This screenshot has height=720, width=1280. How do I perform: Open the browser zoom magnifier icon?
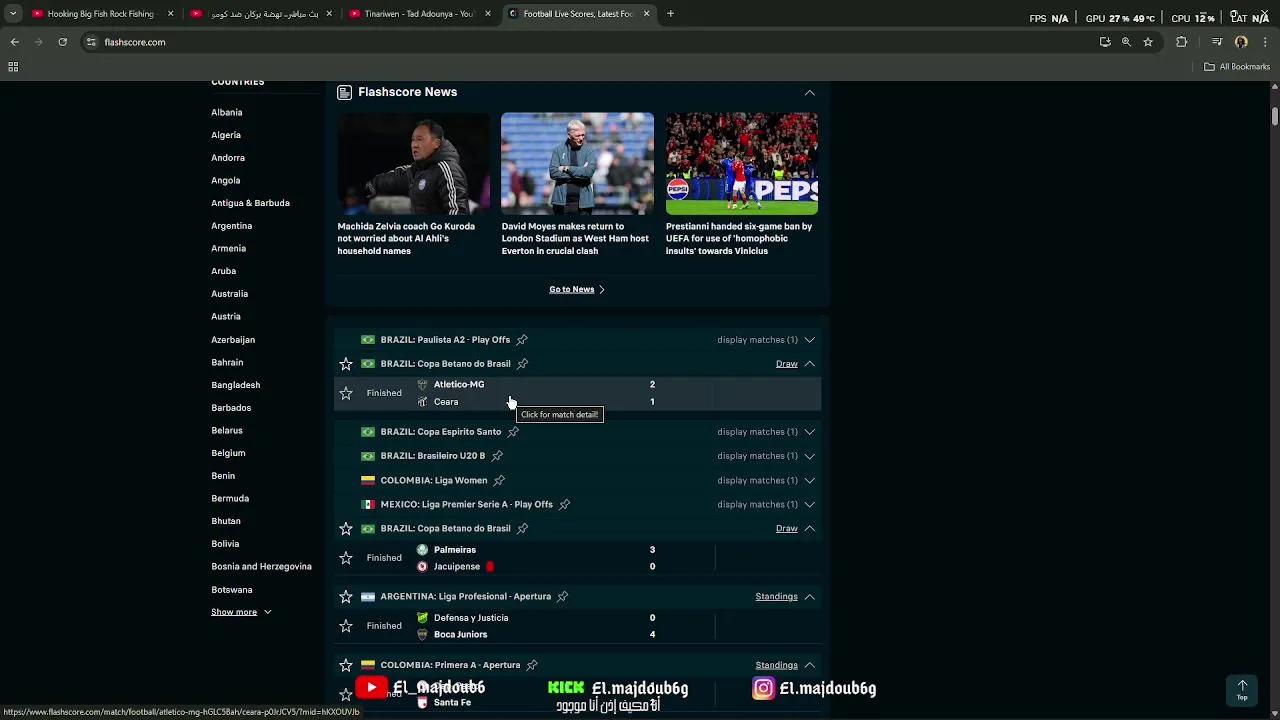[x=1126, y=42]
